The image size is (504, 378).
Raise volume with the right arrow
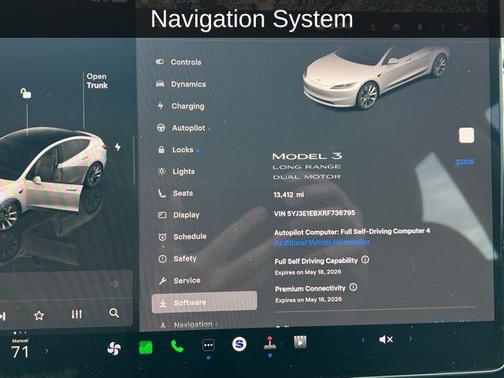(x=411, y=339)
